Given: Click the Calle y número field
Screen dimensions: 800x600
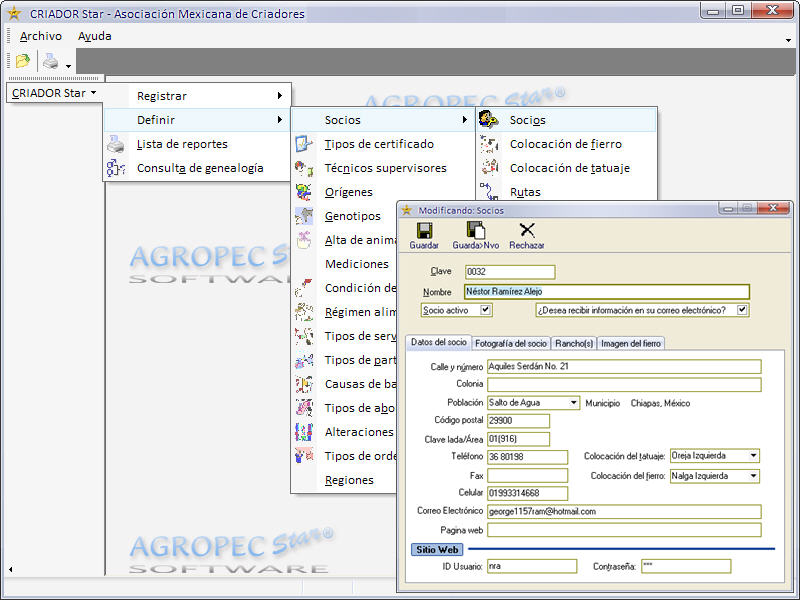Looking at the screenshot, I should click(624, 366).
